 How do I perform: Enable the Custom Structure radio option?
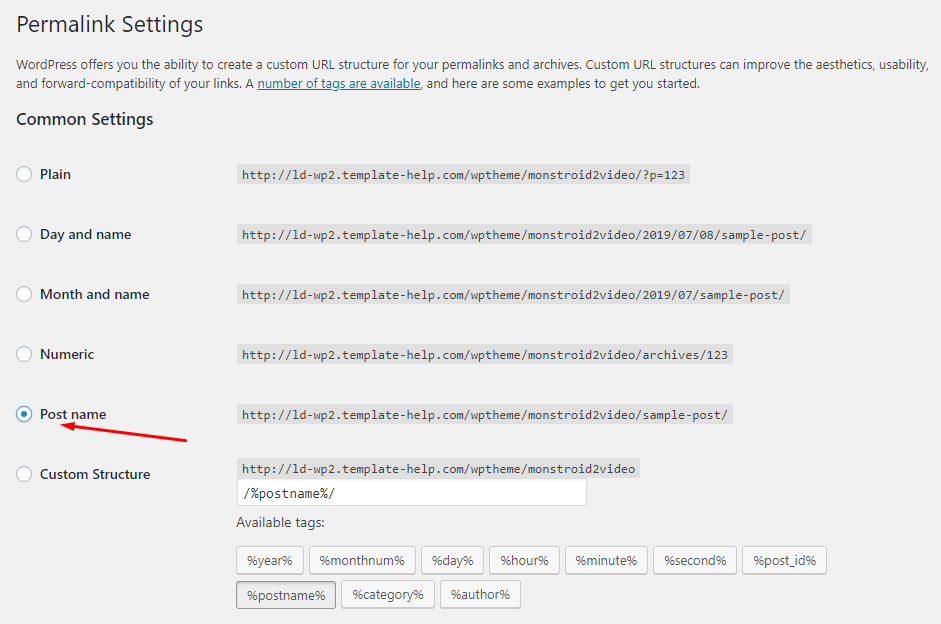[x=24, y=474]
